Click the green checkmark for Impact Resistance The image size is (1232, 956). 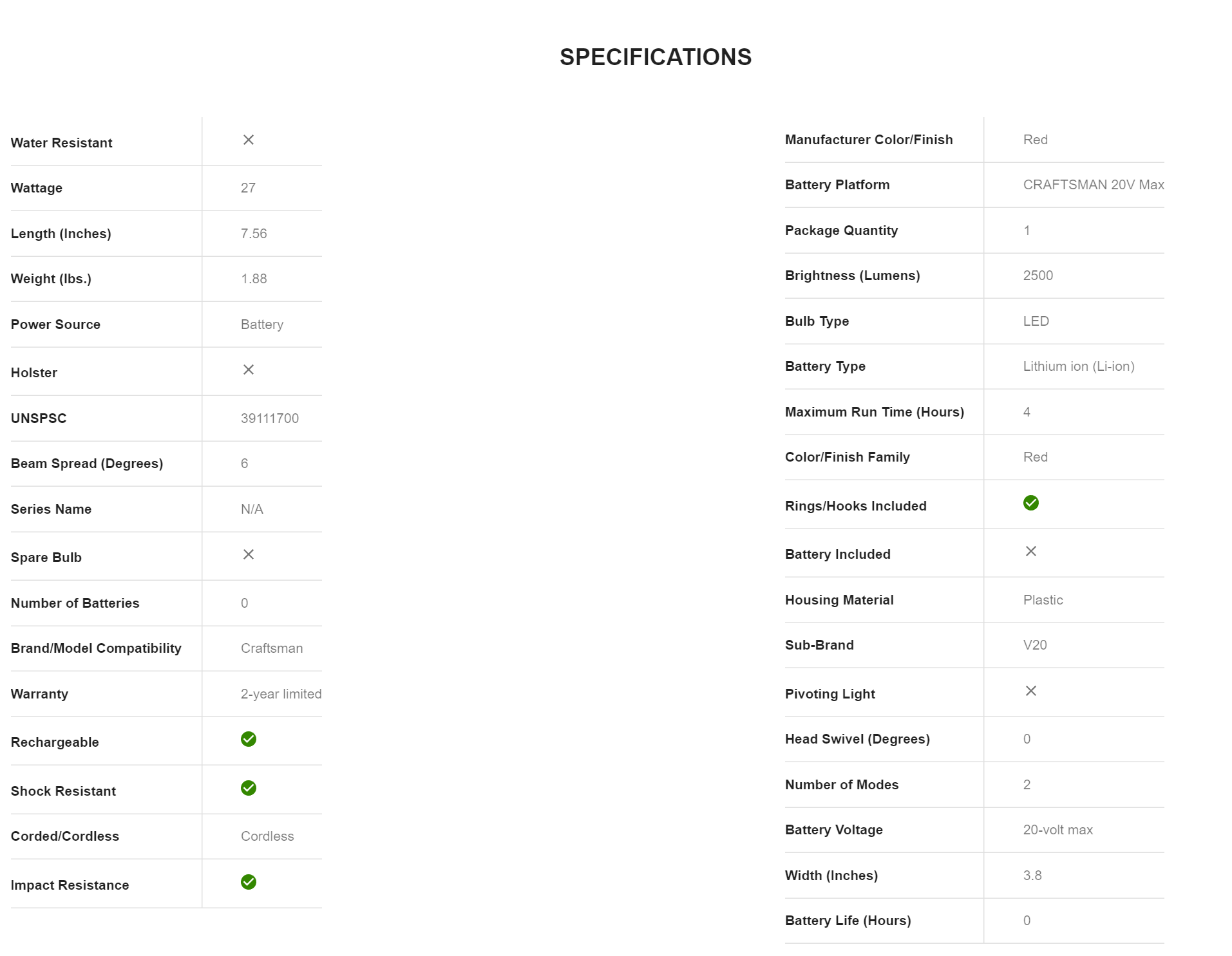[x=248, y=882]
